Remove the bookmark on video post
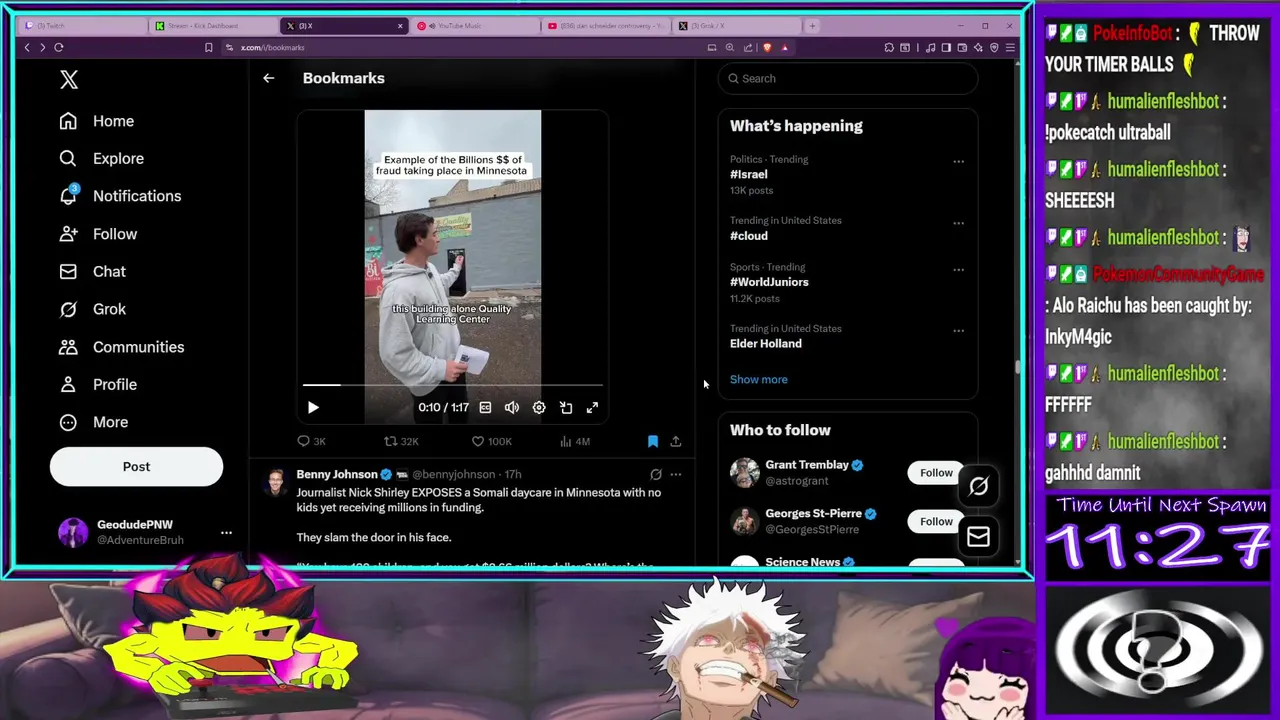Image resolution: width=1280 pixels, height=720 pixels. point(653,441)
